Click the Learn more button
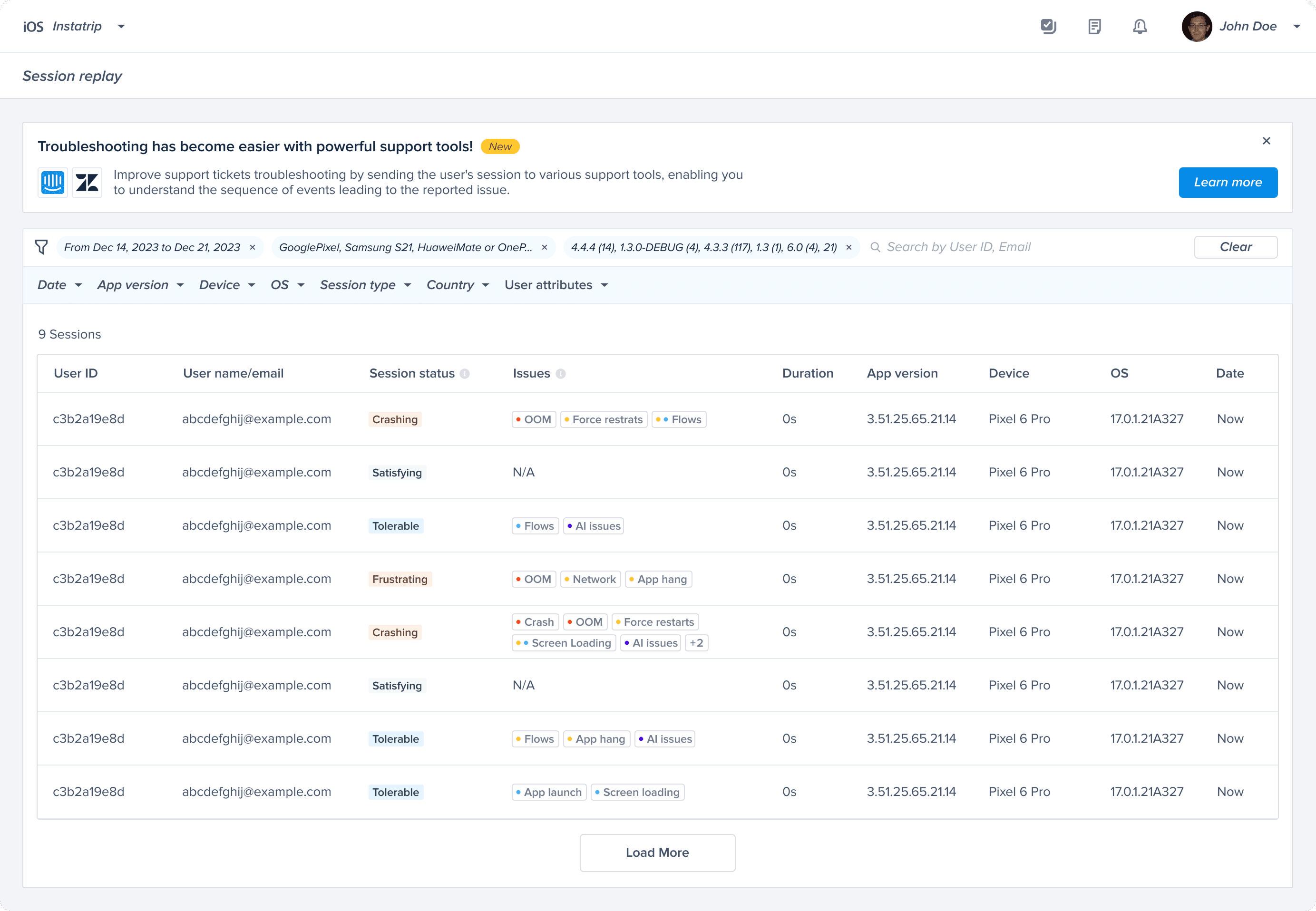This screenshot has width=1316, height=911. coord(1228,183)
